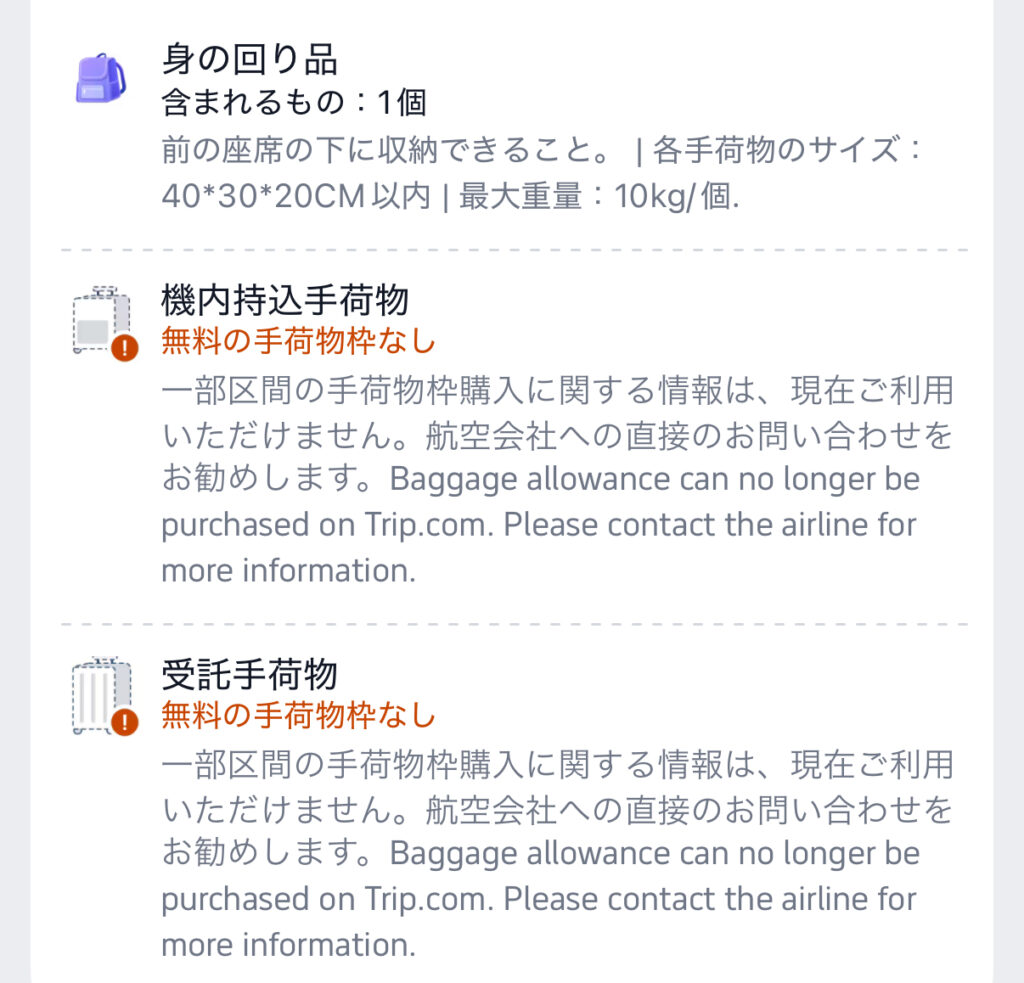Click 無料の手荷物枠なし under carry-on baggage
The image size is (1024, 983).
pyautogui.click(x=298, y=341)
